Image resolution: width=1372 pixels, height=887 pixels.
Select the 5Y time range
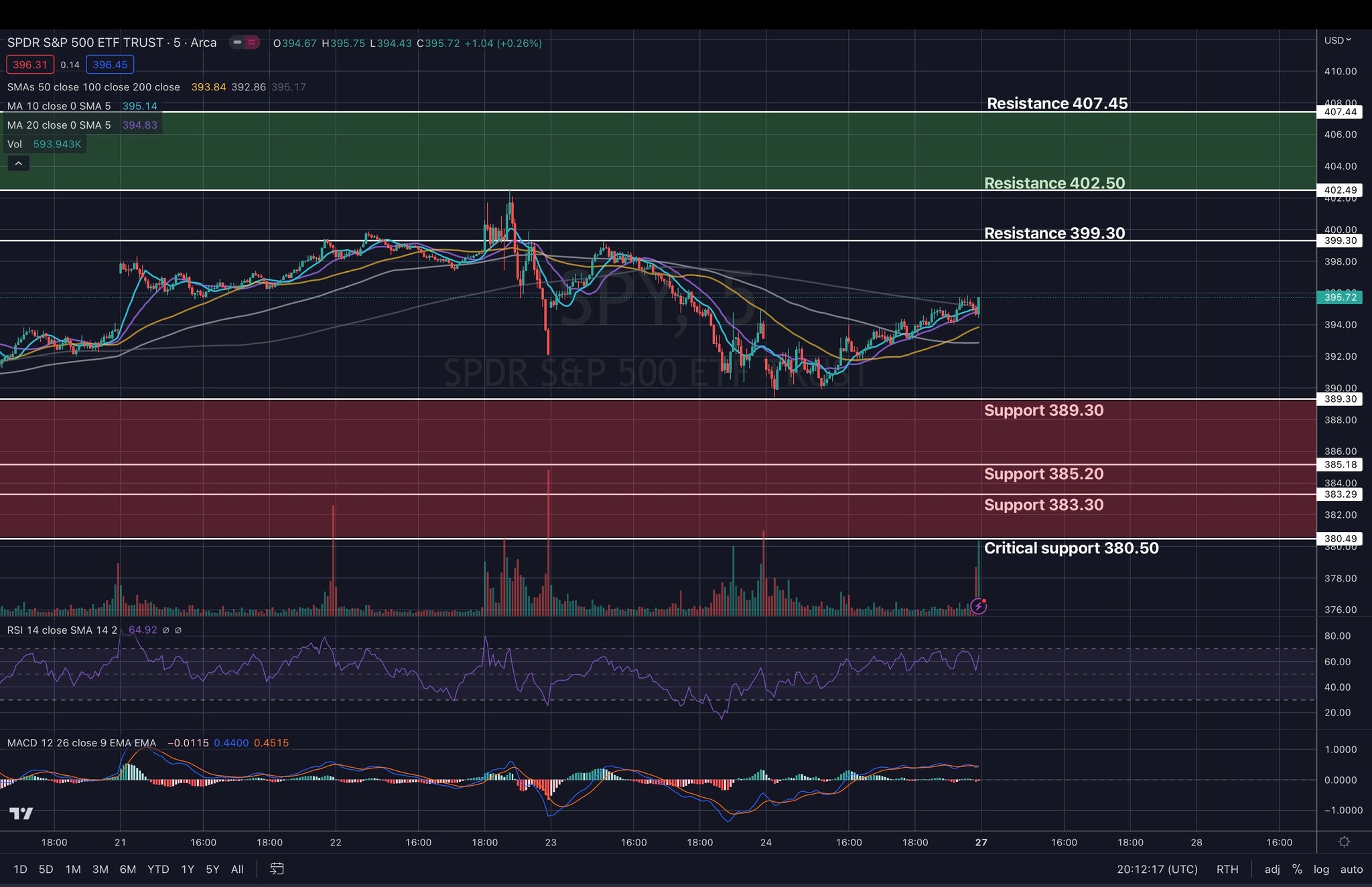212,869
